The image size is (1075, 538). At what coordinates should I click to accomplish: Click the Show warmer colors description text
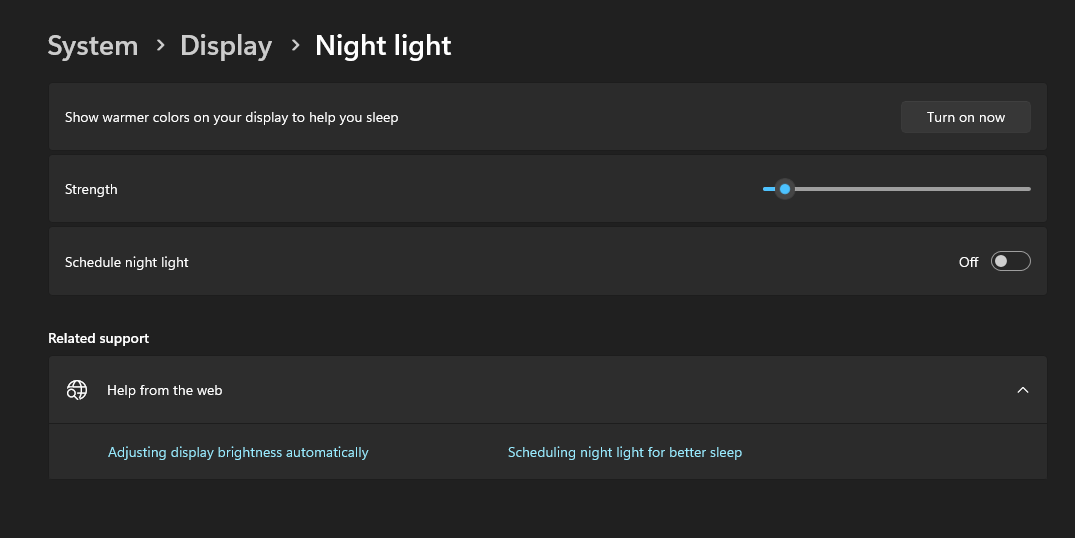(x=232, y=117)
